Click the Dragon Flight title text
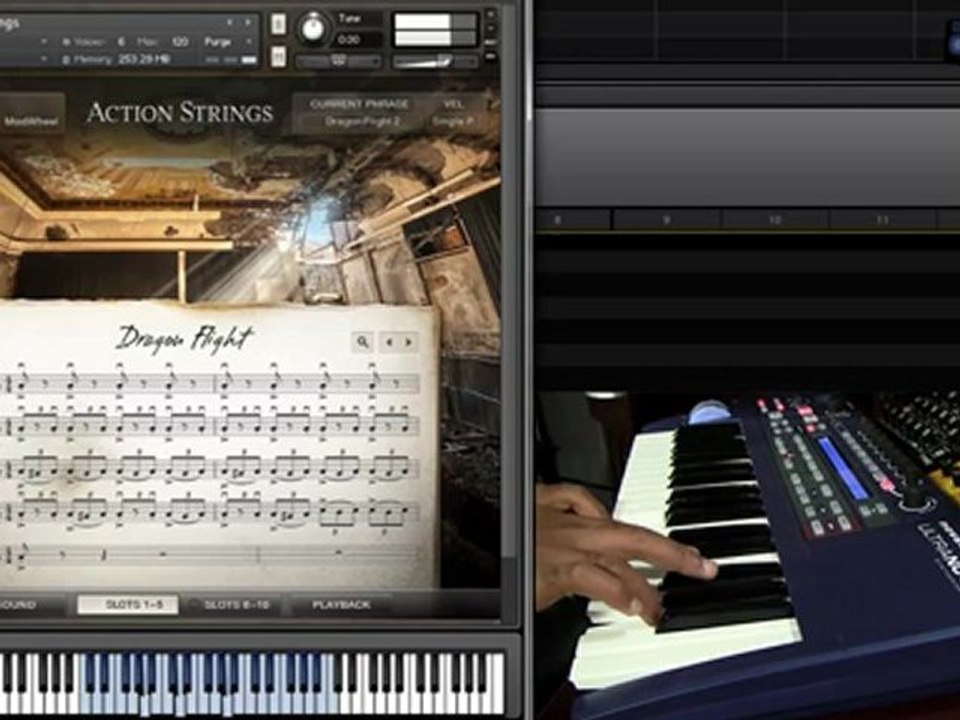The height and width of the screenshot is (720, 960). [x=183, y=339]
